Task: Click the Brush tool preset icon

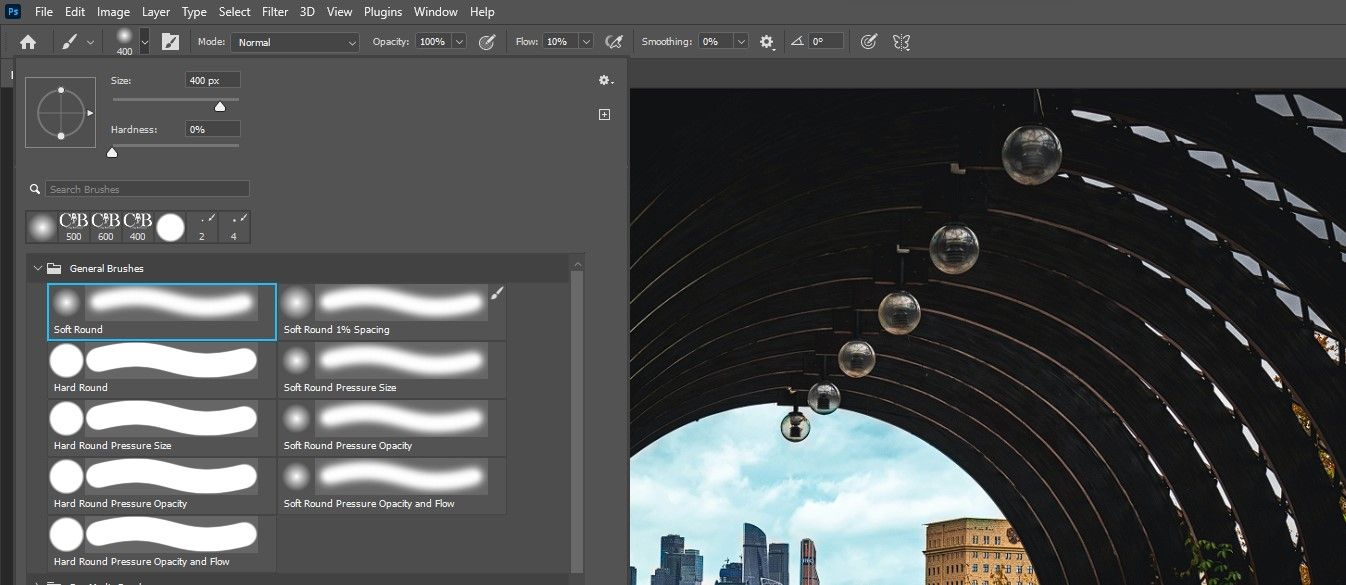Action: pos(70,42)
